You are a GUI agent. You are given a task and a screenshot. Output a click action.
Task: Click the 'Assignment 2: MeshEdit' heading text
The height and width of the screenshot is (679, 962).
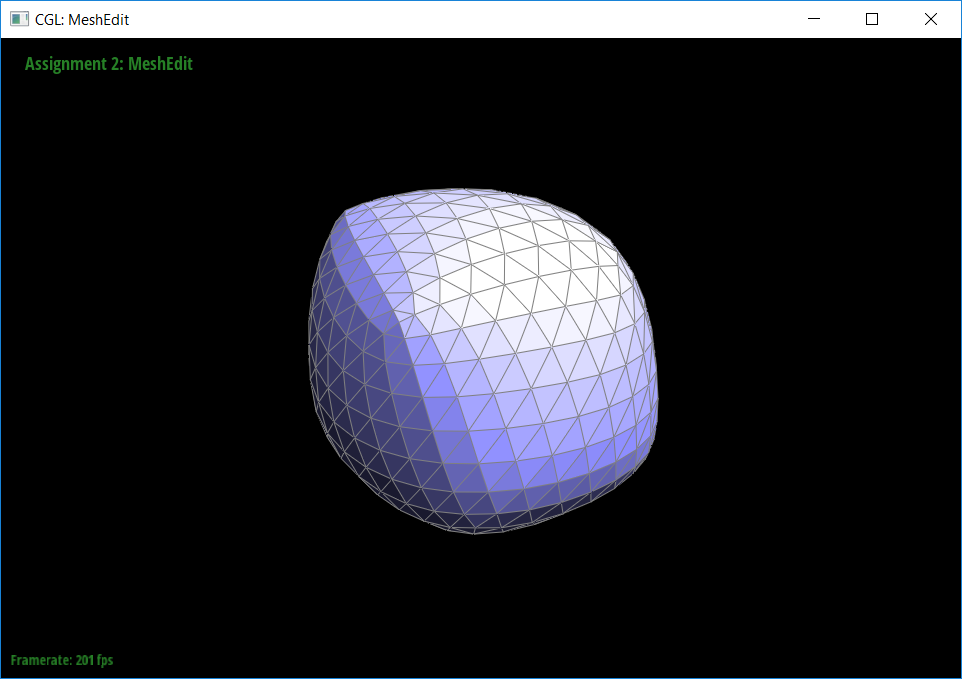coord(109,64)
